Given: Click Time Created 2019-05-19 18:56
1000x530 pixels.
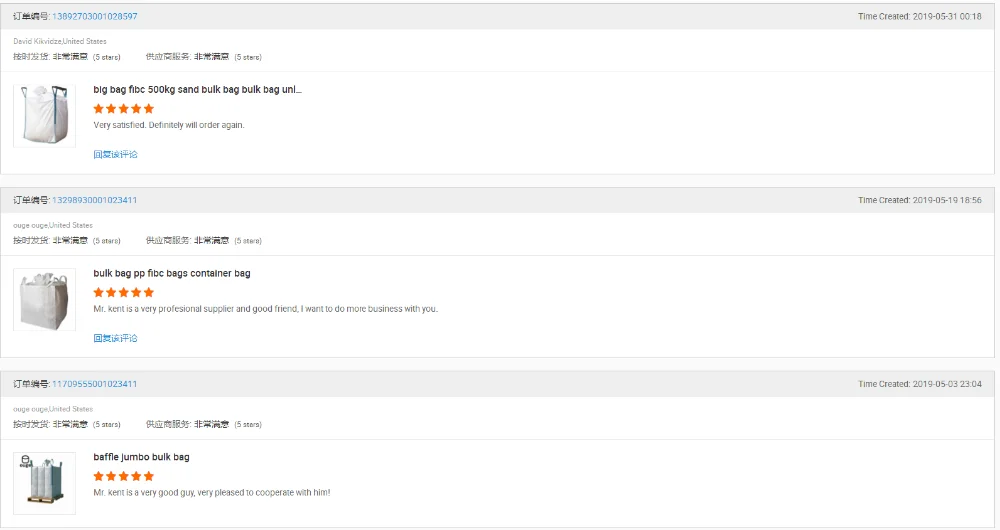Looking at the screenshot, I should 919,200.
